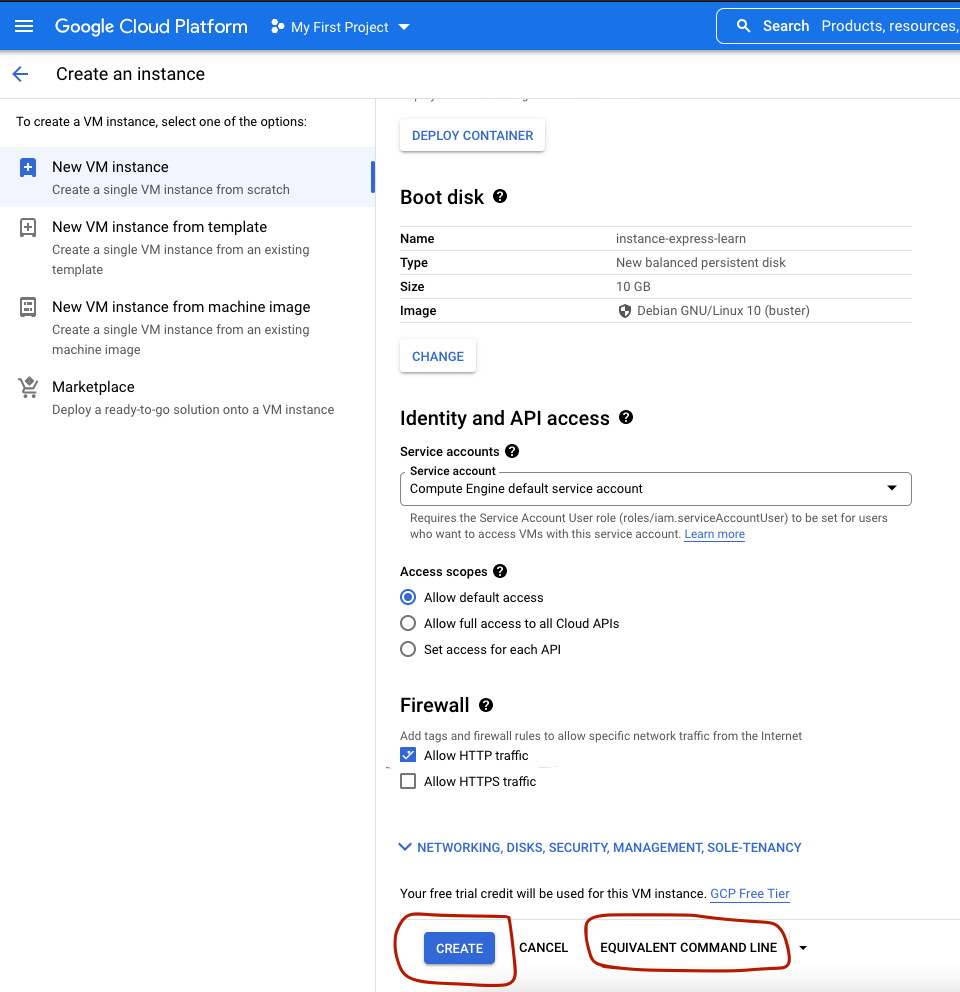
Task: Open My First Project selector dropdown
Action: (x=340, y=27)
